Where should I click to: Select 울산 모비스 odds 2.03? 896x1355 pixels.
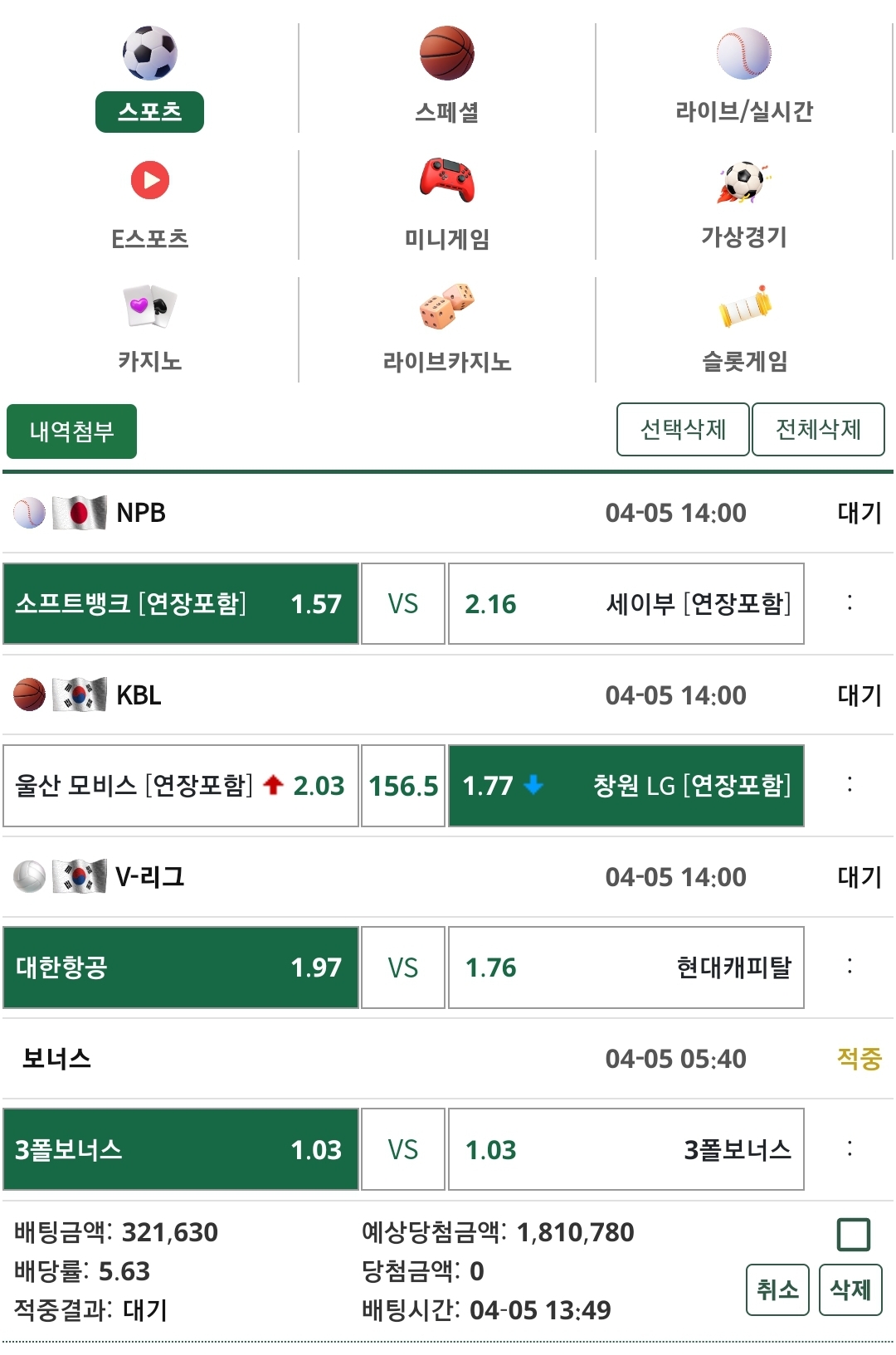tap(181, 785)
